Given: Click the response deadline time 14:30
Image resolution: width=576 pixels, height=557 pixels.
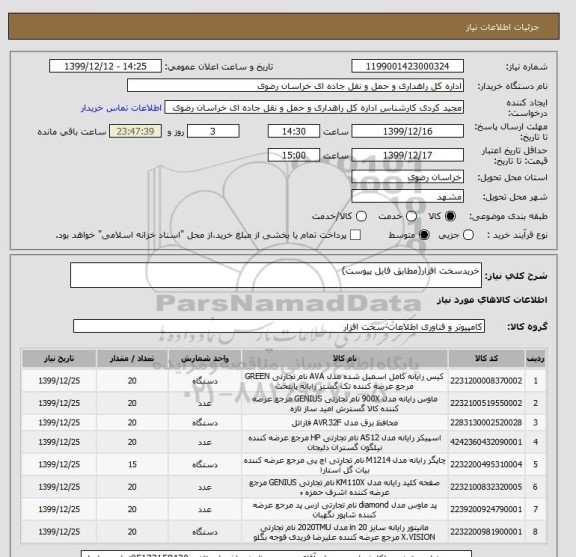Looking at the screenshot, I should point(294,131).
